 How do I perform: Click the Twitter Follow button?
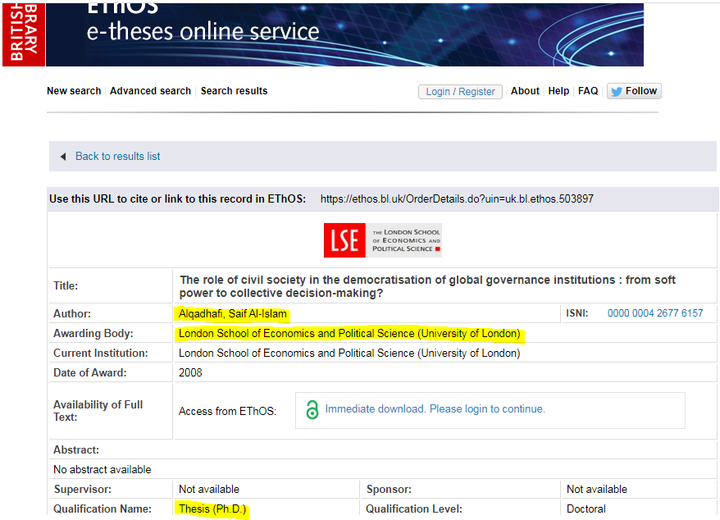(634, 91)
